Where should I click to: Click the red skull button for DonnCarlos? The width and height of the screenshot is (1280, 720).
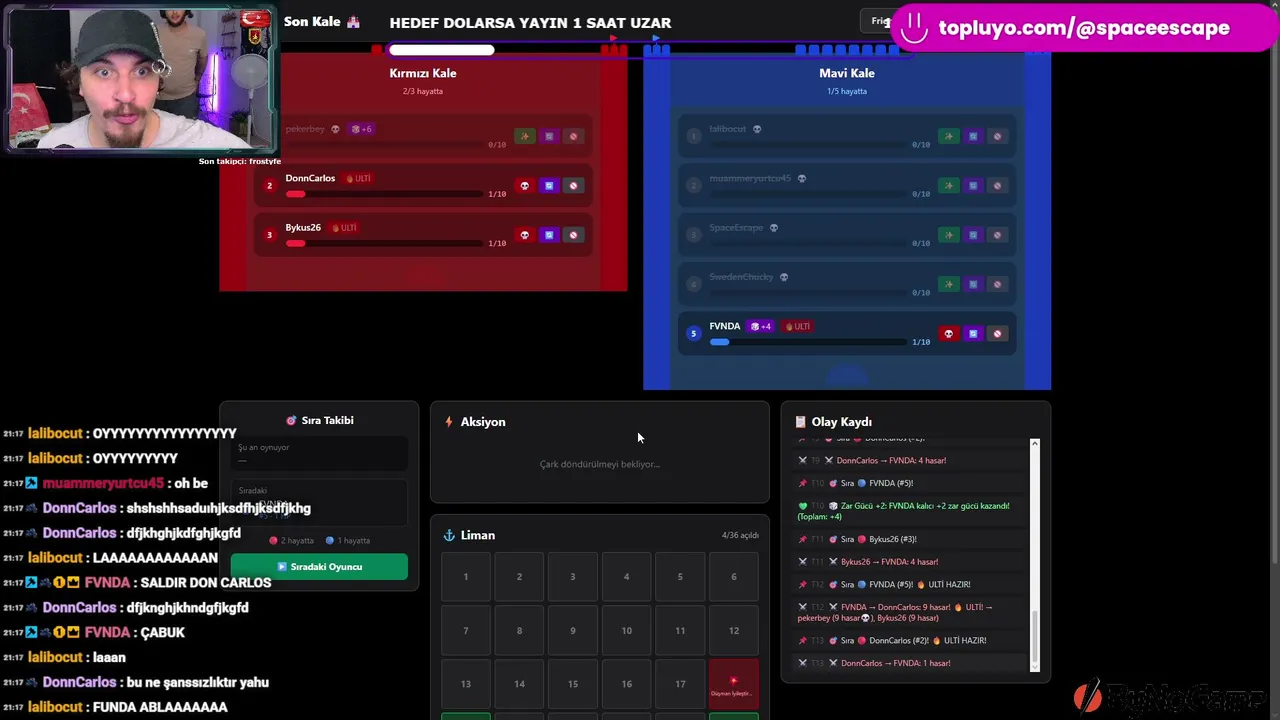click(x=524, y=185)
